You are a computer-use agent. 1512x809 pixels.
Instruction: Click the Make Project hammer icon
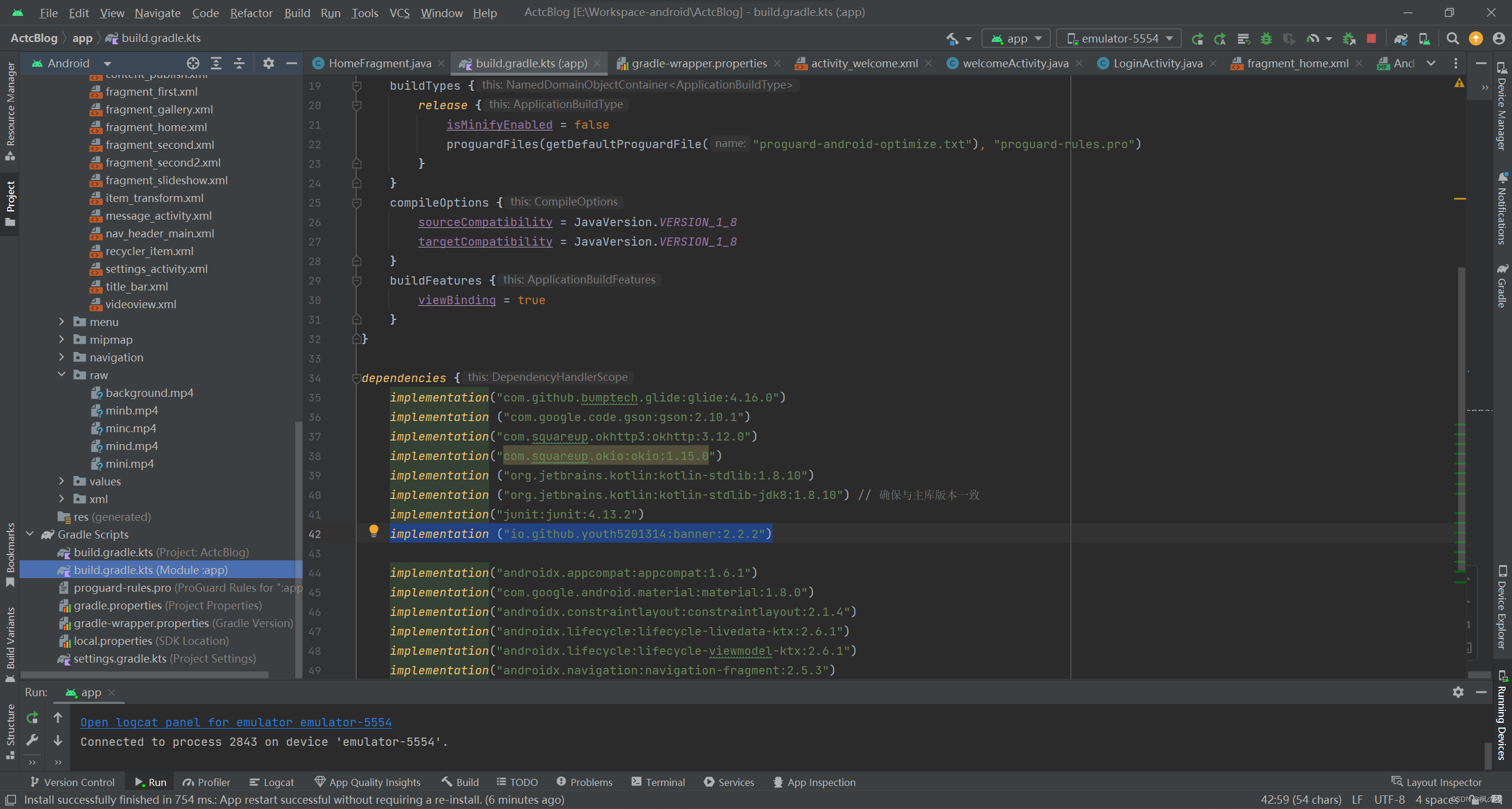click(952, 39)
